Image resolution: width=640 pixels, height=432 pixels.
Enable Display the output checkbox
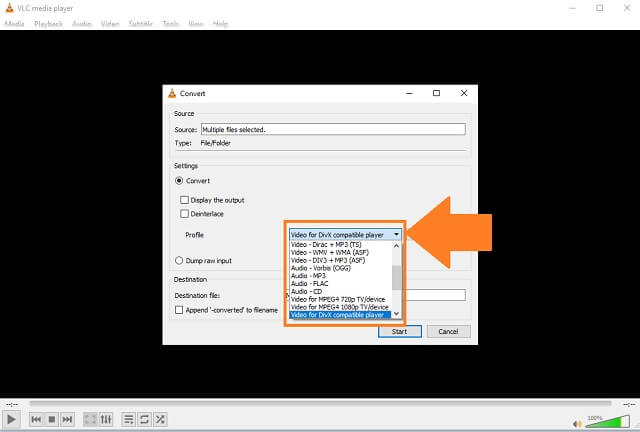(184, 200)
